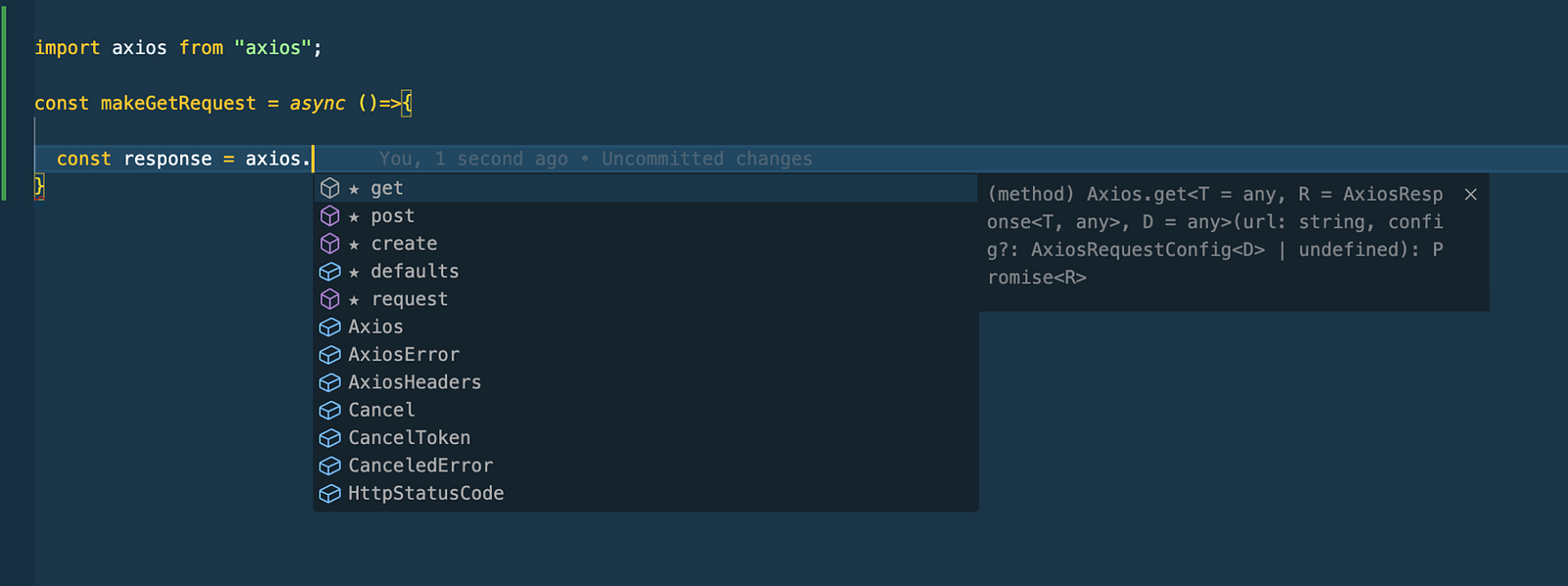Pick the defaults suggestion
The height and width of the screenshot is (586, 1568).
coord(645,271)
